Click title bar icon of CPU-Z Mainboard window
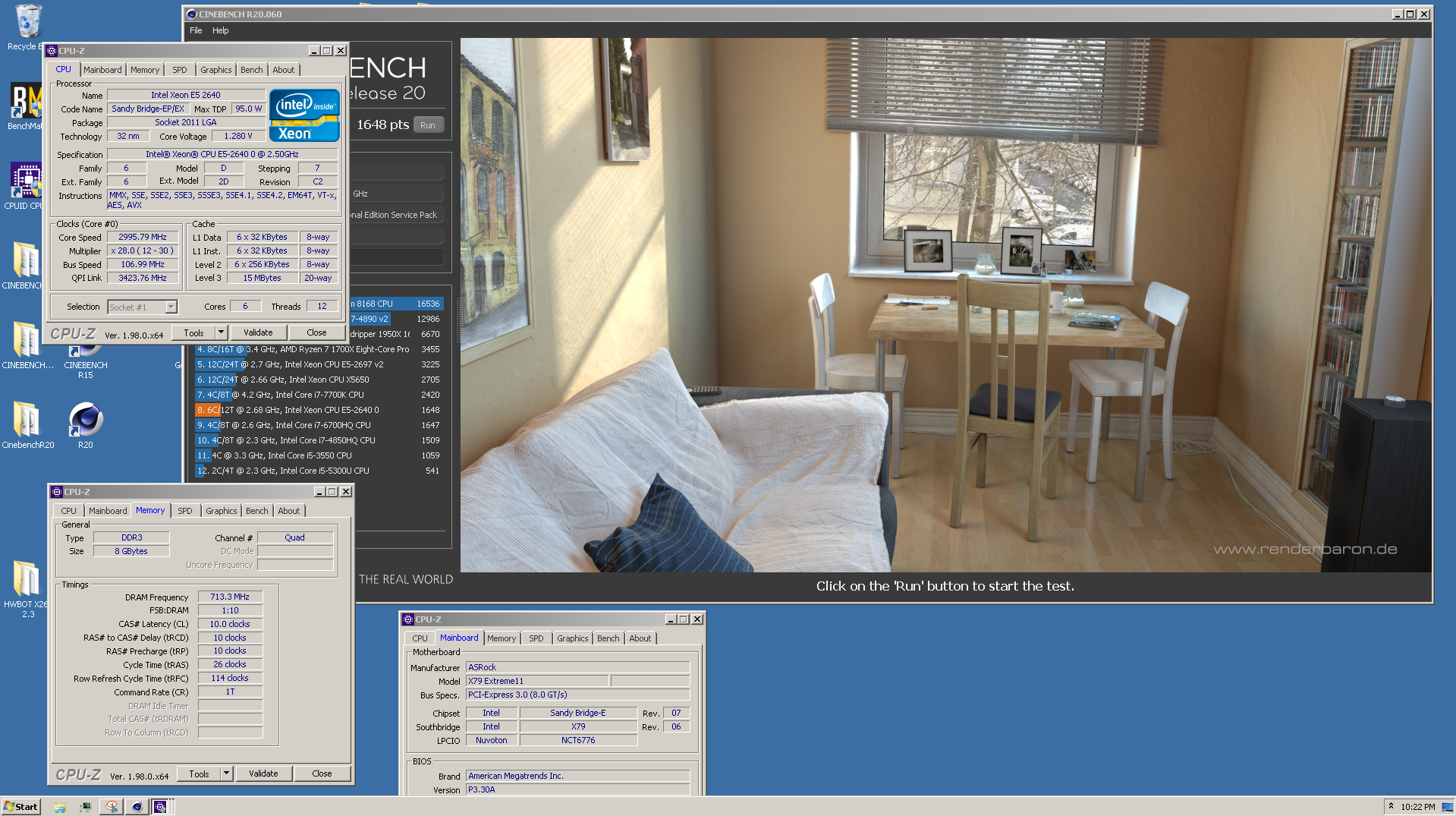1456x816 pixels. tap(408, 619)
